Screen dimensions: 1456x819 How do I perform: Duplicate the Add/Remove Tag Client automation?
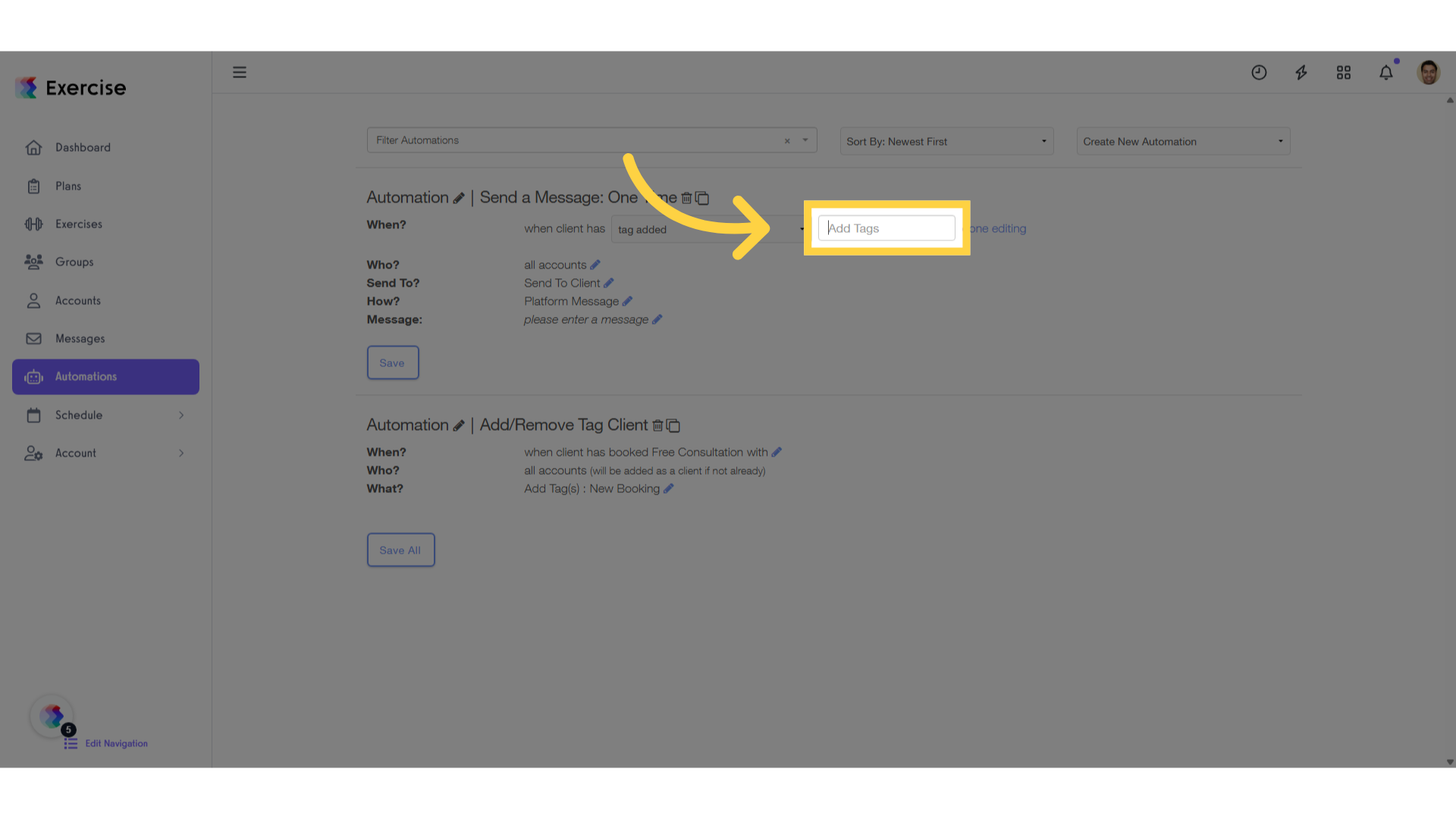pos(673,425)
